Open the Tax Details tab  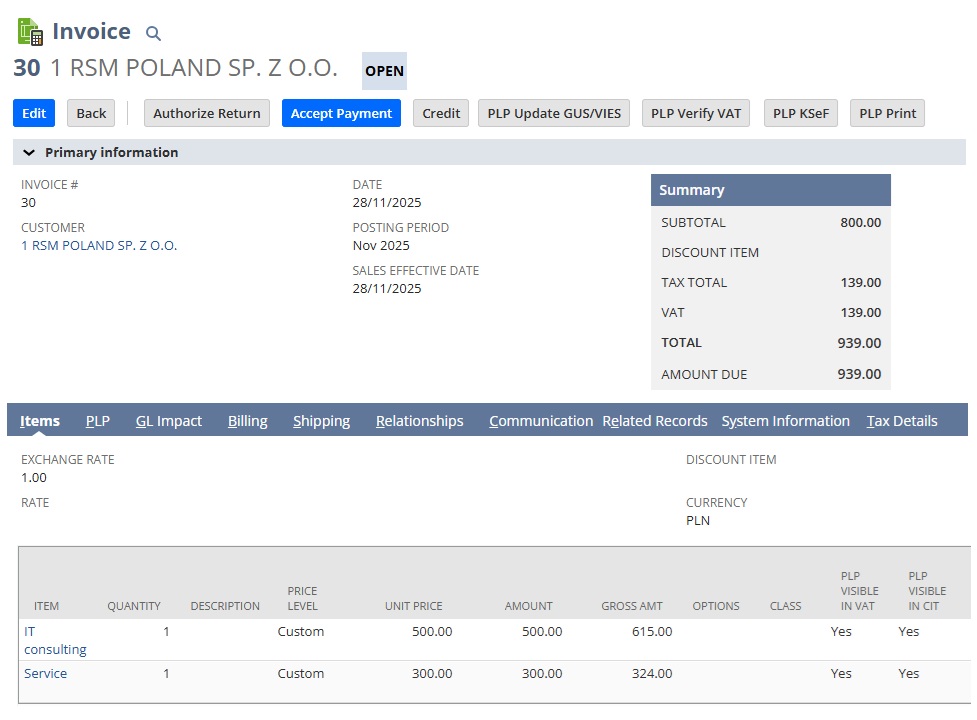pos(902,420)
